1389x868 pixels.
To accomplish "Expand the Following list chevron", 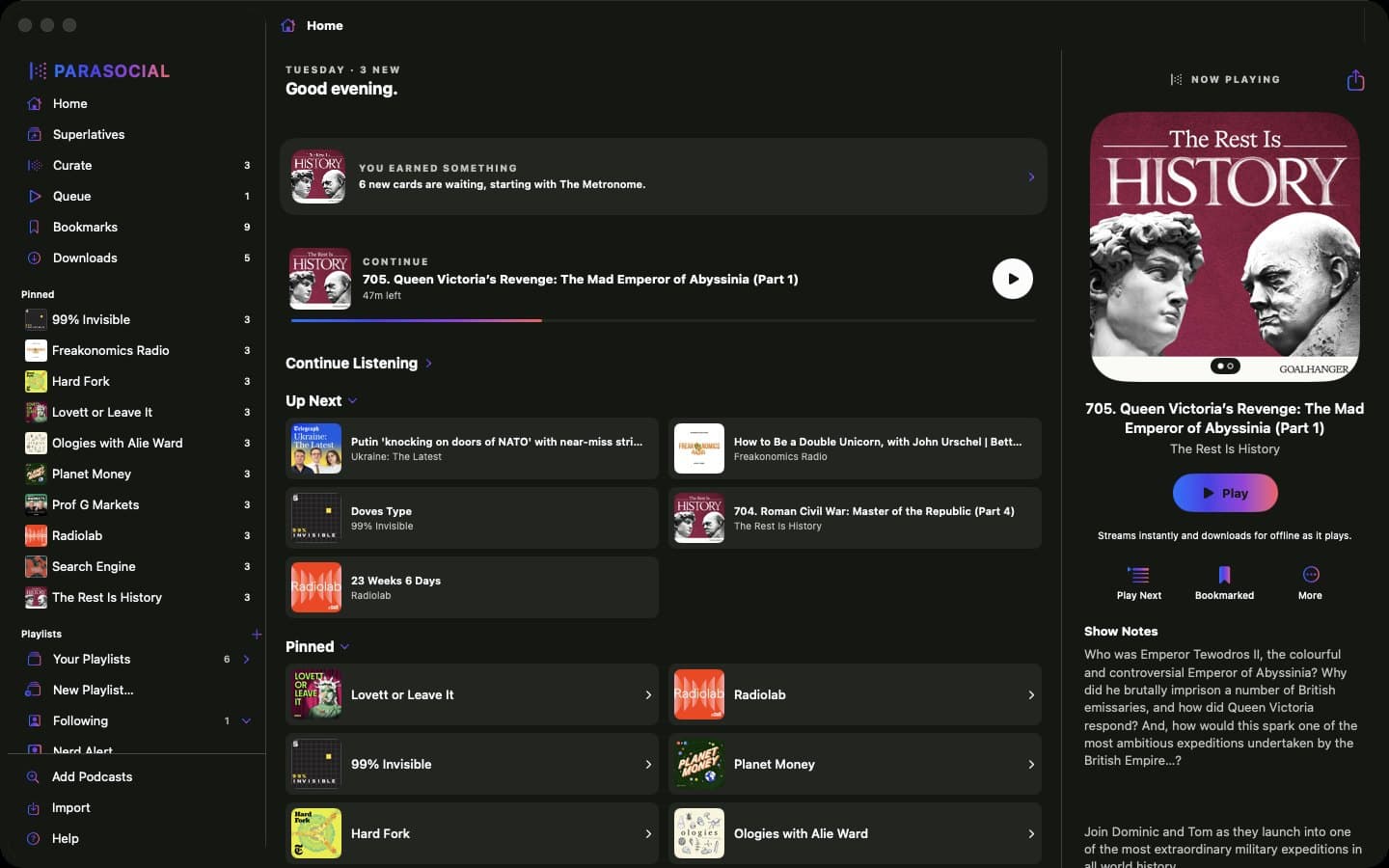I will click(x=246, y=720).
